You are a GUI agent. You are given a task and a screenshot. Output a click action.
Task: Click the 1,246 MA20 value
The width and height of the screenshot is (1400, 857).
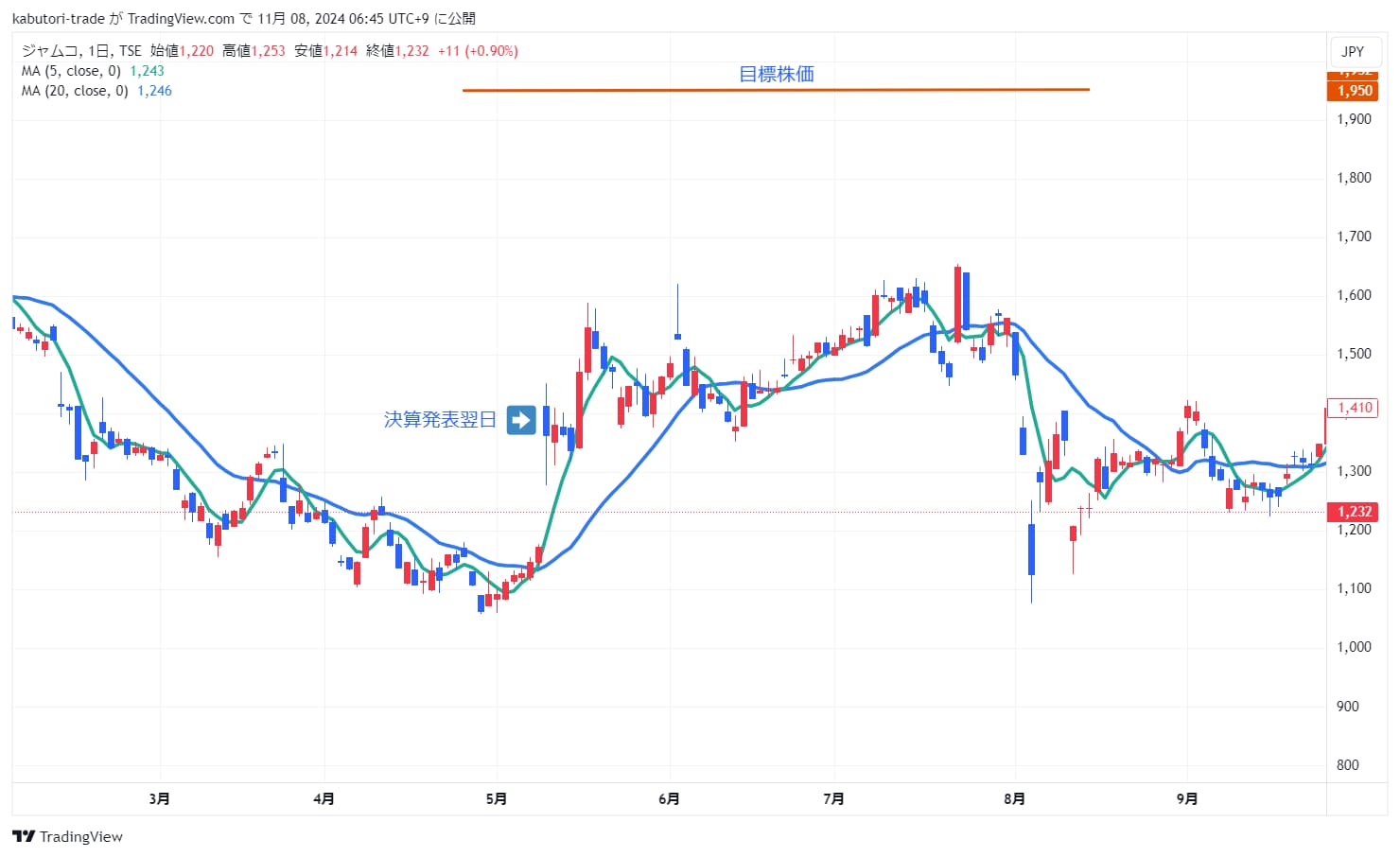[154, 91]
